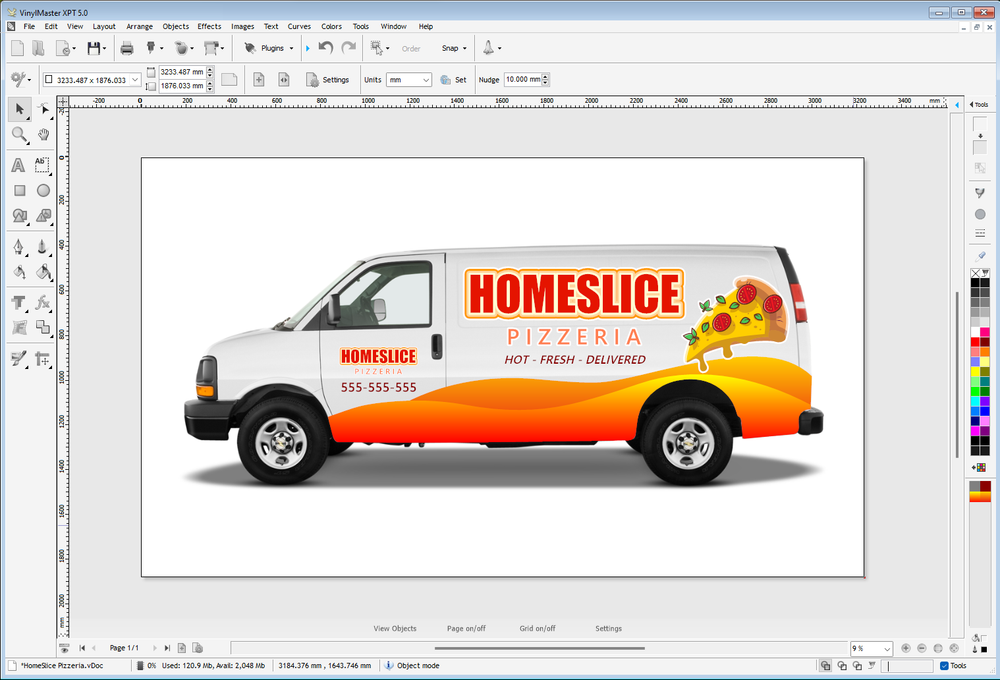Select the Text tool
Image resolution: width=1000 pixels, height=680 pixels.
coord(18,164)
